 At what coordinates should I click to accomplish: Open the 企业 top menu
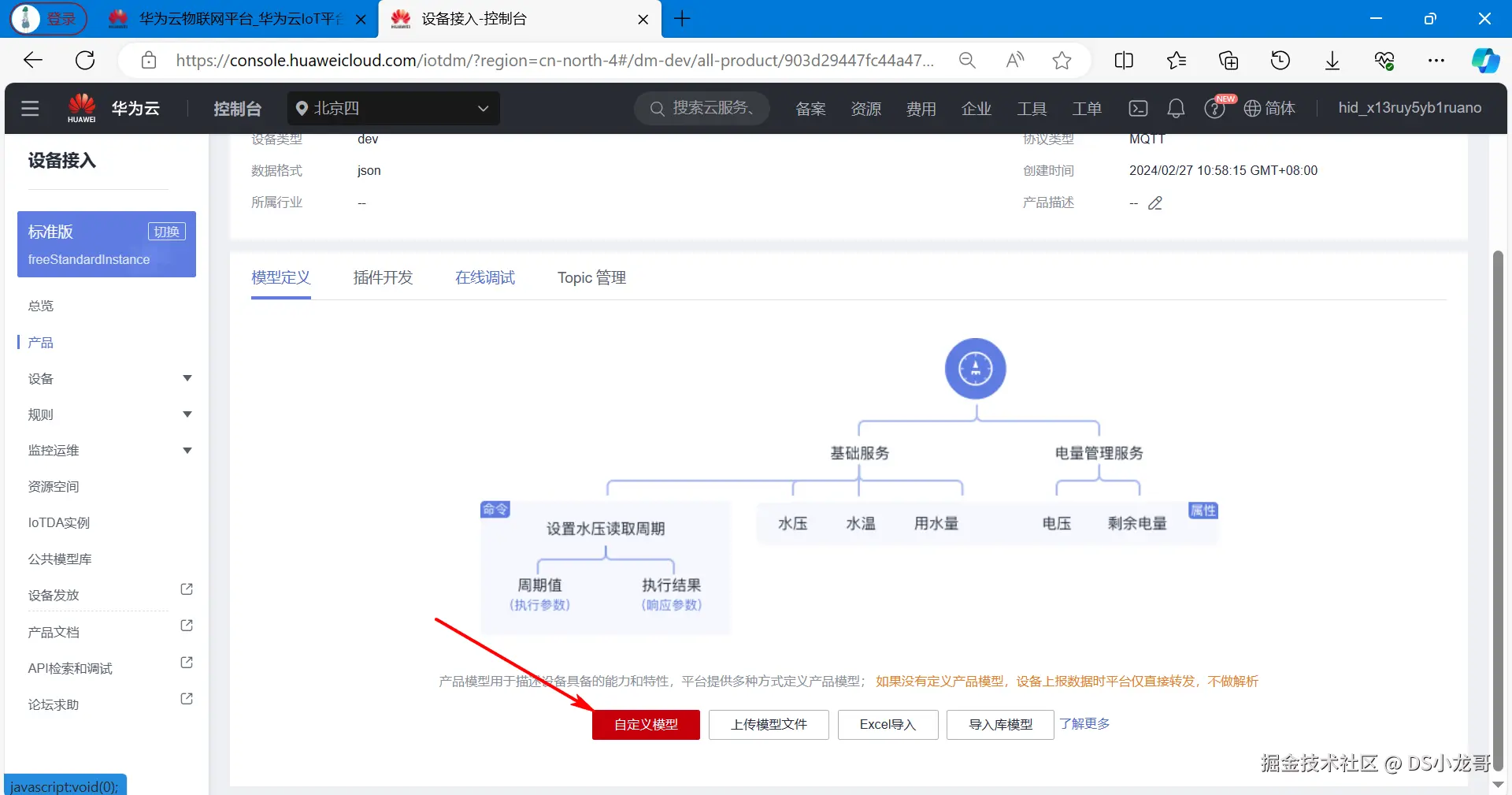point(976,109)
